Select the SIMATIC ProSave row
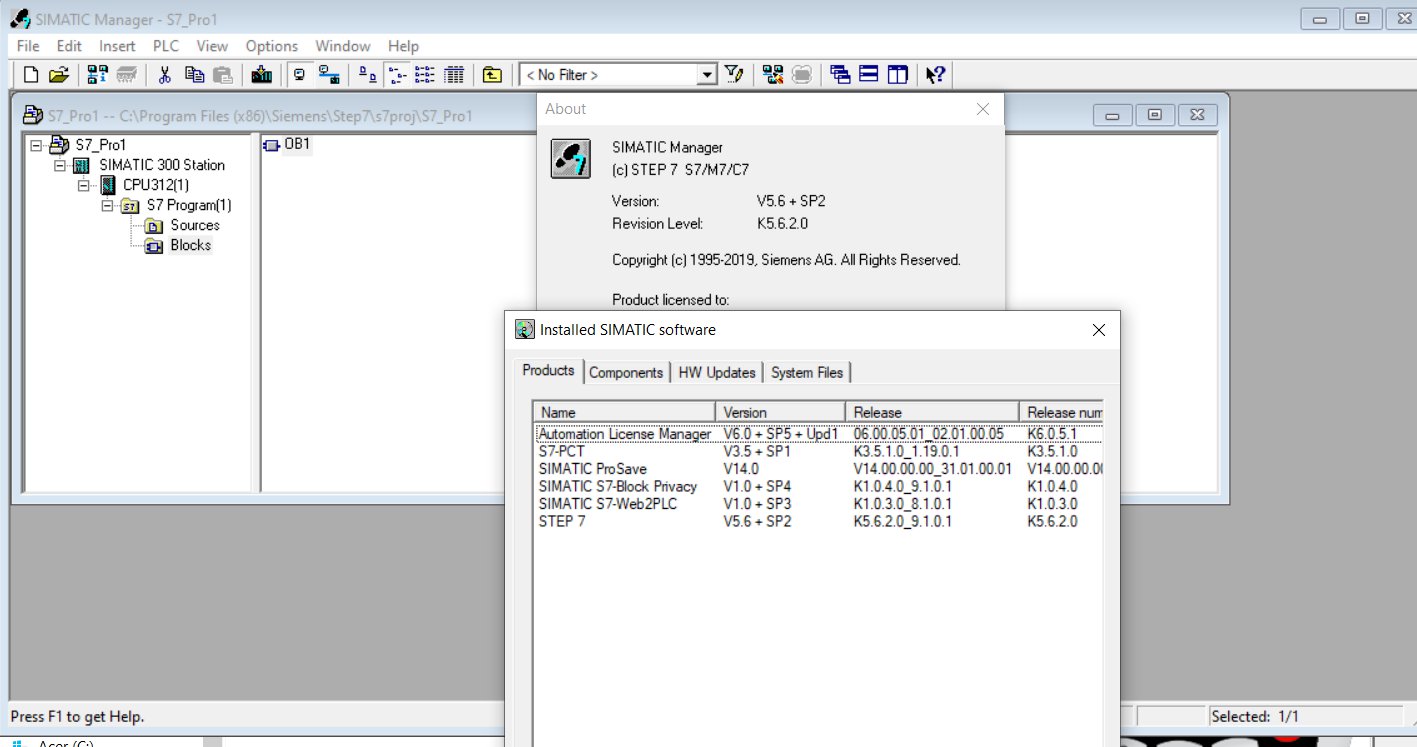Image resolution: width=1417 pixels, height=747 pixels. pyautogui.click(x=819, y=468)
